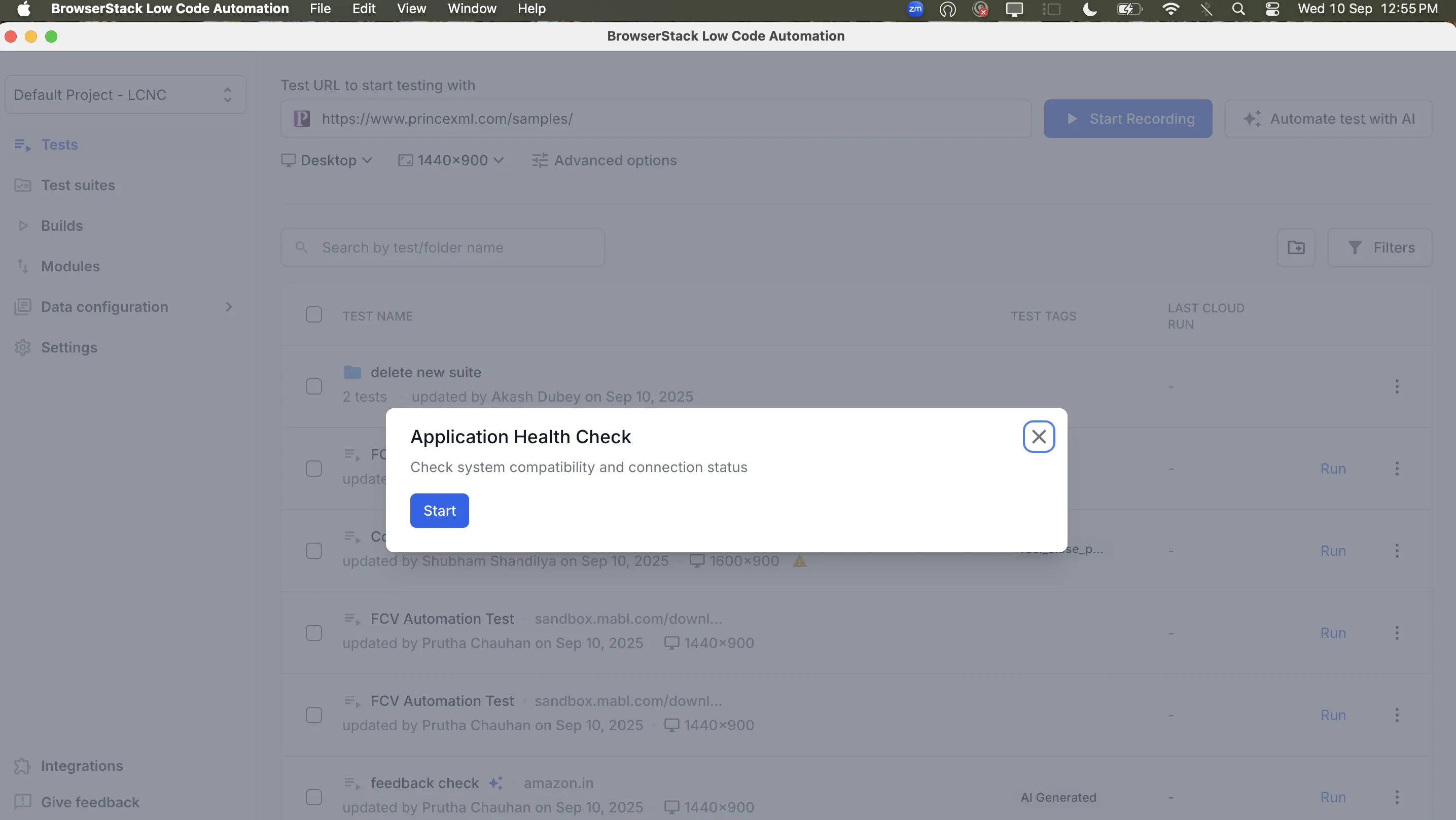Image resolution: width=1456 pixels, height=820 pixels.
Task: Open the Help menu
Action: coord(532,9)
